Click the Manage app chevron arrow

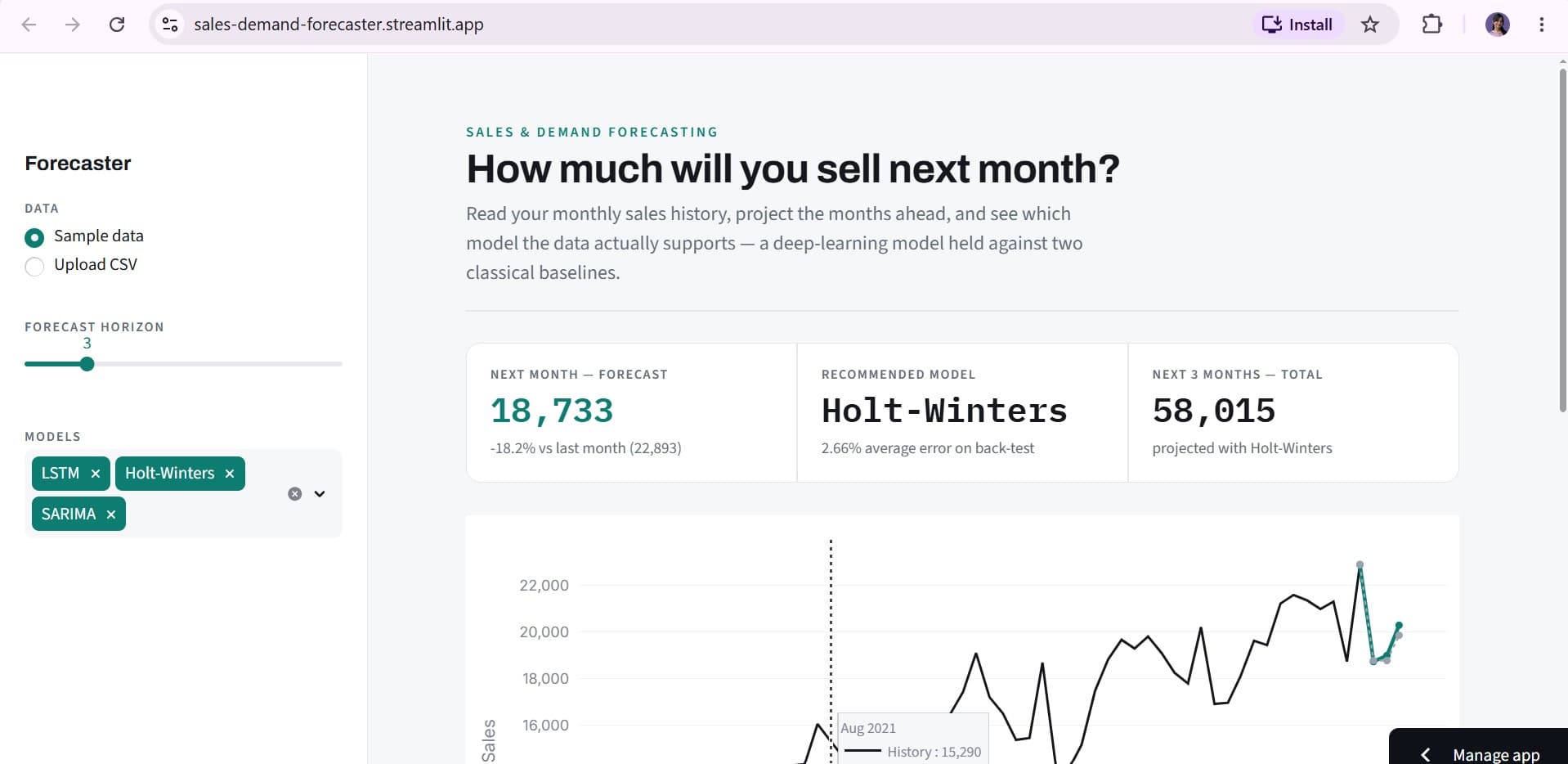point(1426,754)
